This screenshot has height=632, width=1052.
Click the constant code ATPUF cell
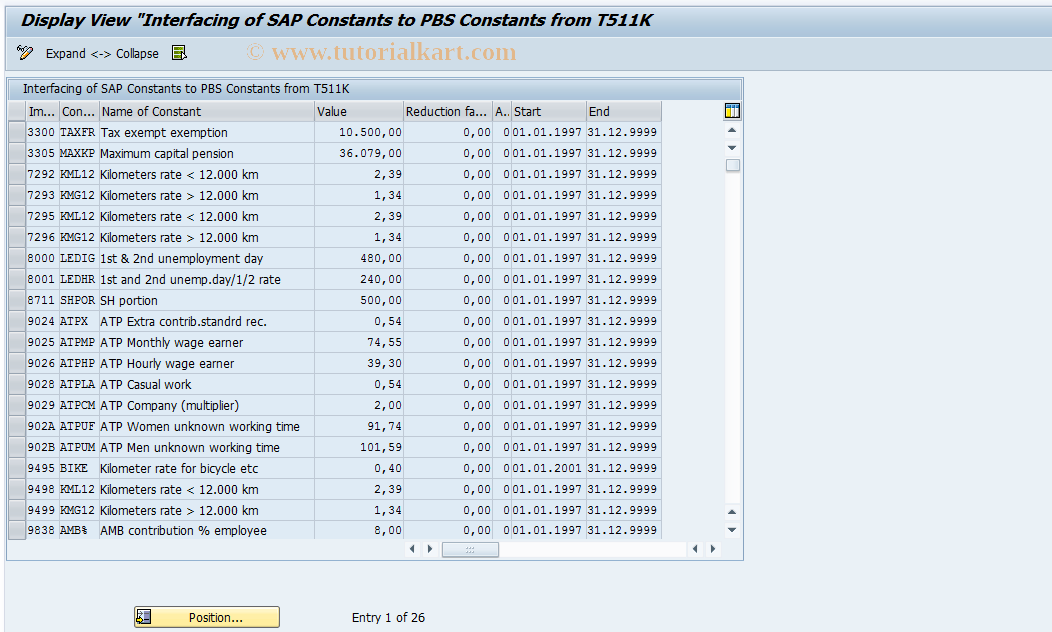coord(78,426)
